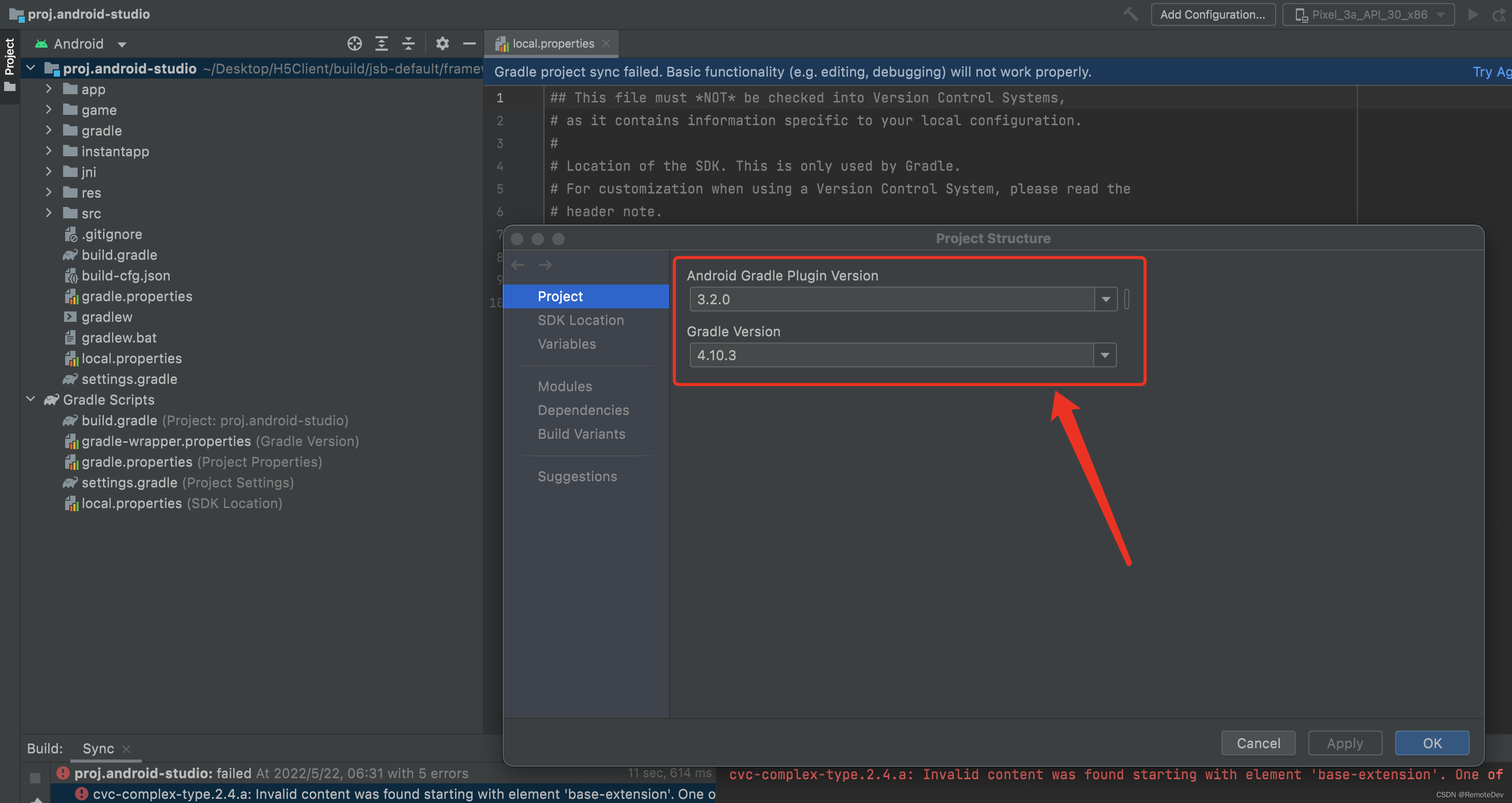This screenshot has height=803, width=1512.
Task: Click the OK button in Project Structure
Action: tap(1431, 743)
